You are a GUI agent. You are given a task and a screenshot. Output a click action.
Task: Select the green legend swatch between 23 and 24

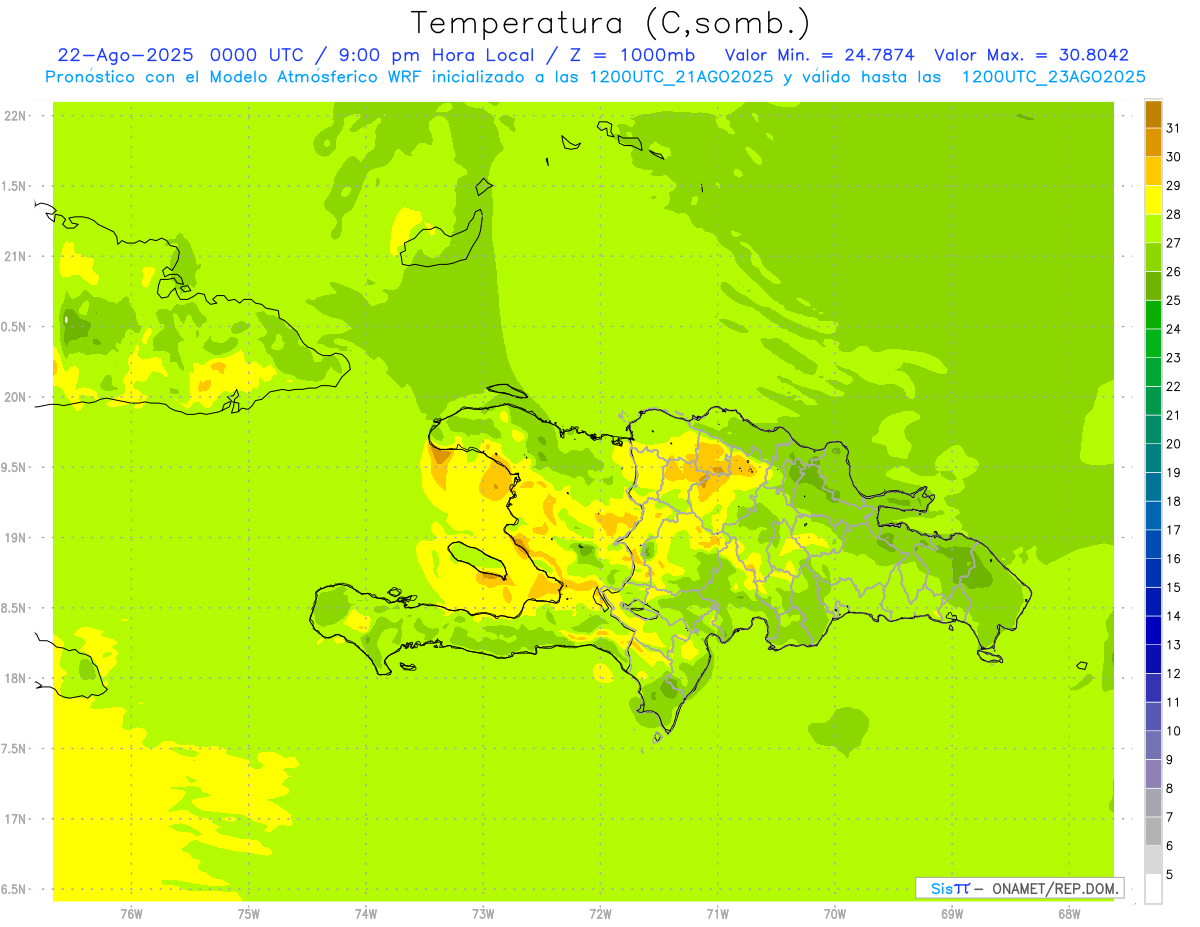(1153, 343)
